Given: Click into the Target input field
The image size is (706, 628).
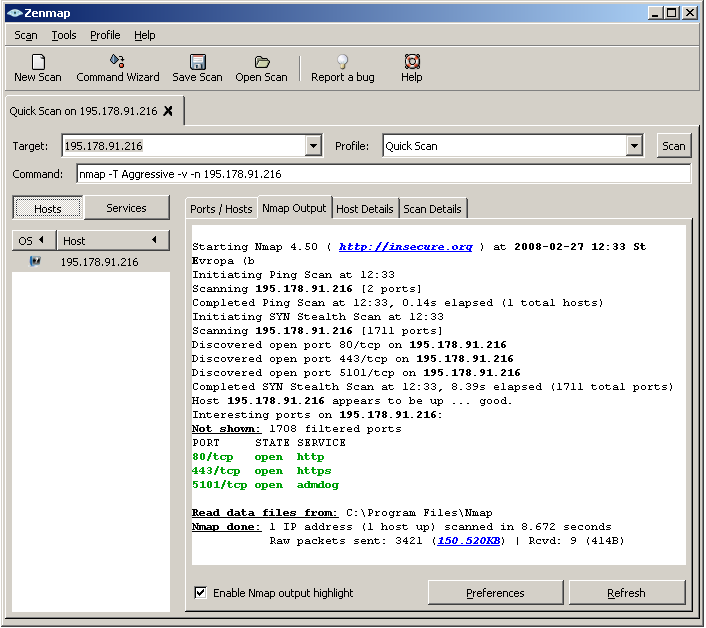Looking at the screenshot, I should 184,146.
